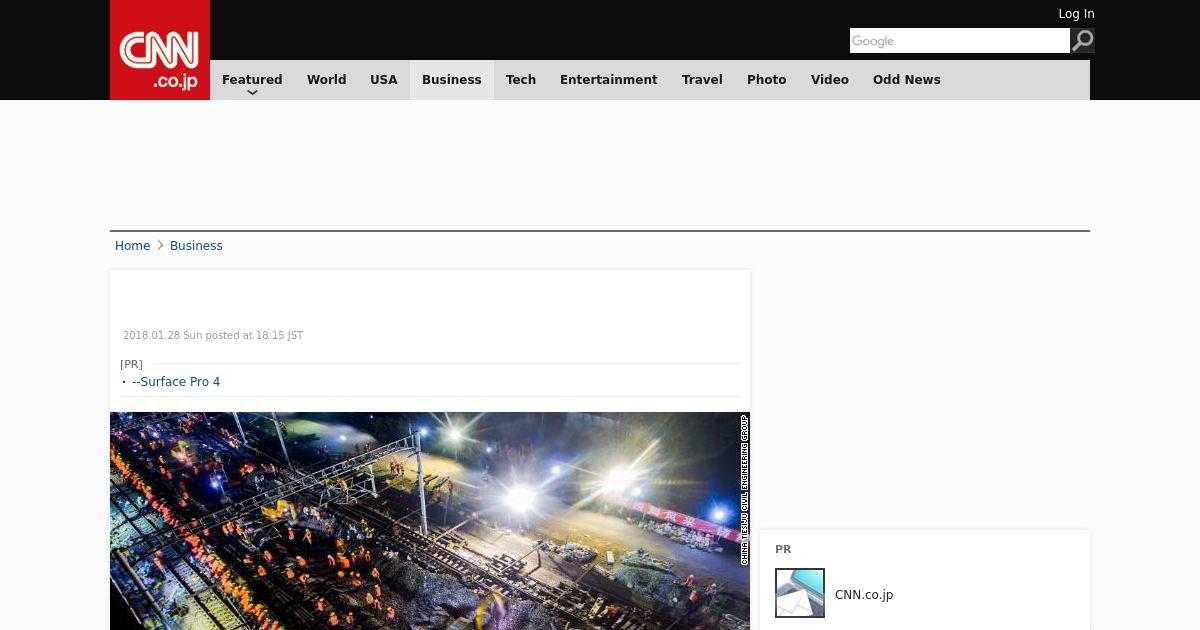Click the Log In link
Screen dimensions: 1200x630
pos(1076,14)
